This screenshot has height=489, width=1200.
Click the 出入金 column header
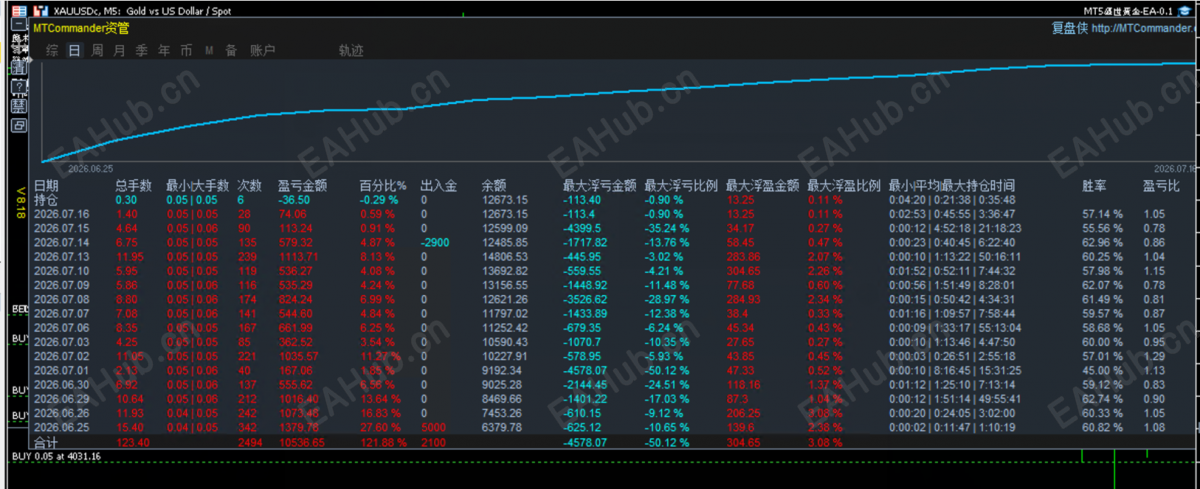[438, 186]
